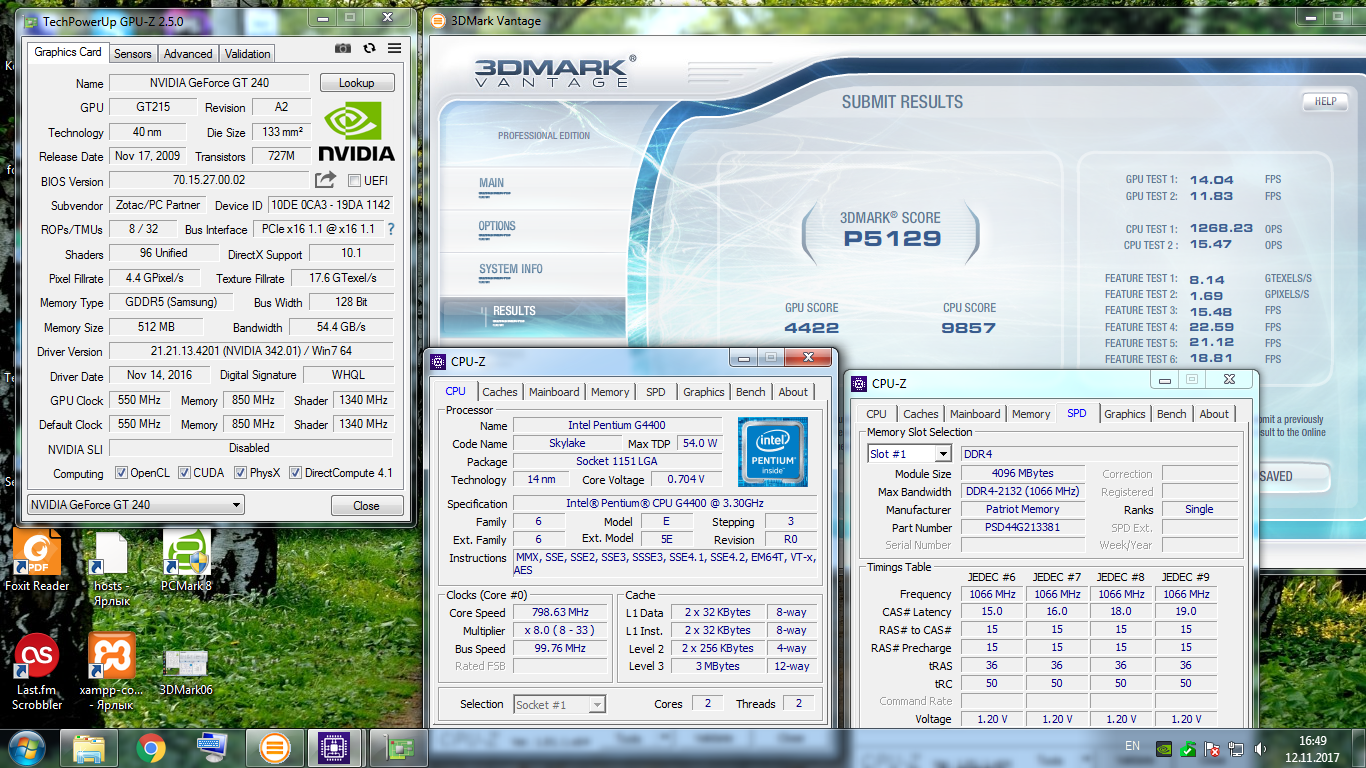
Task: Open Mainboard tab in the Processor CPU-Z window
Action: 554,392
